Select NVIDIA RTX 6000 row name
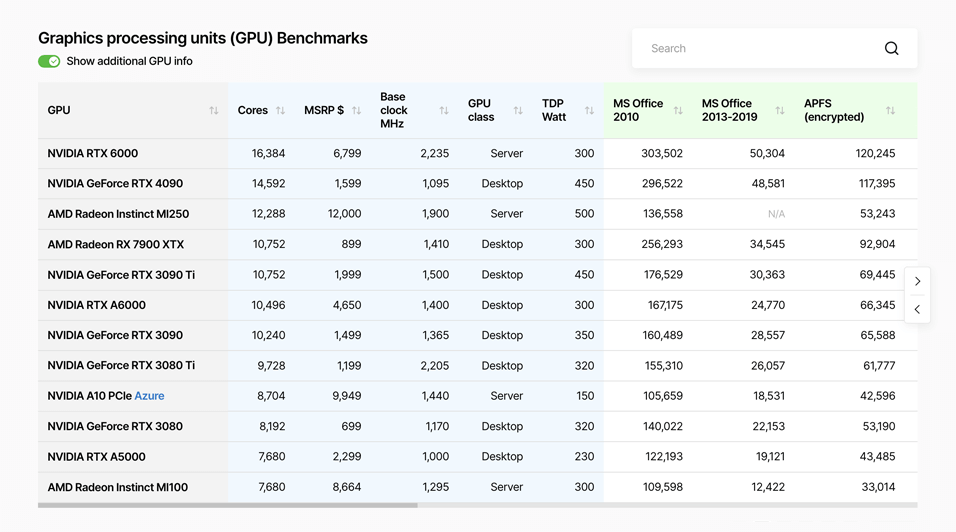This screenshot has width=956, height=532. 93,154
